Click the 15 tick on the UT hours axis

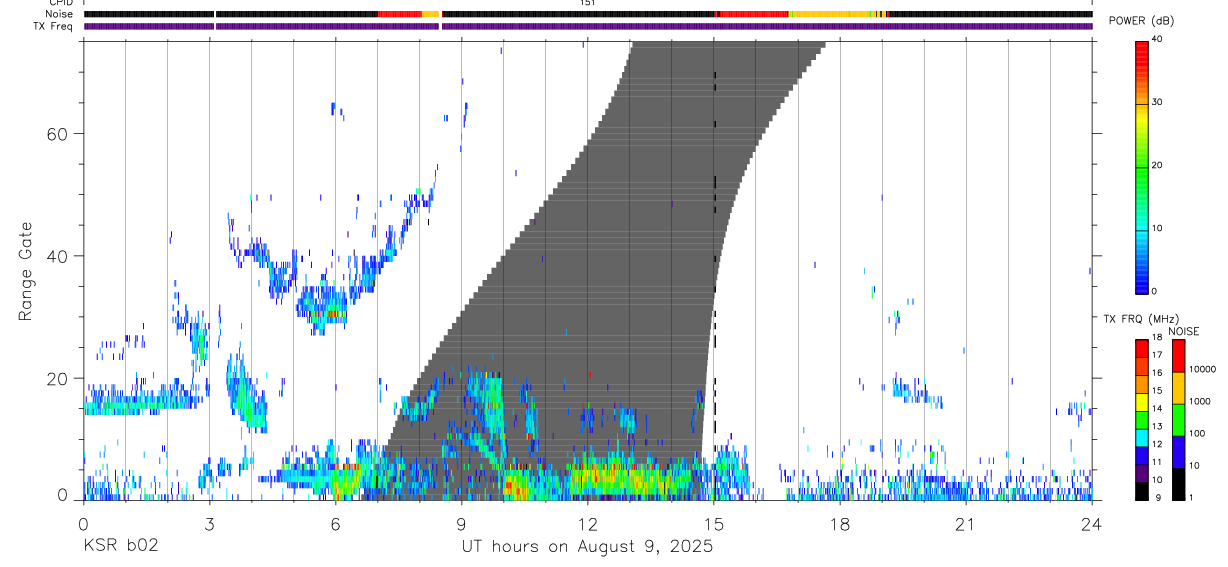pyautogui.click(x=714, y=523)
